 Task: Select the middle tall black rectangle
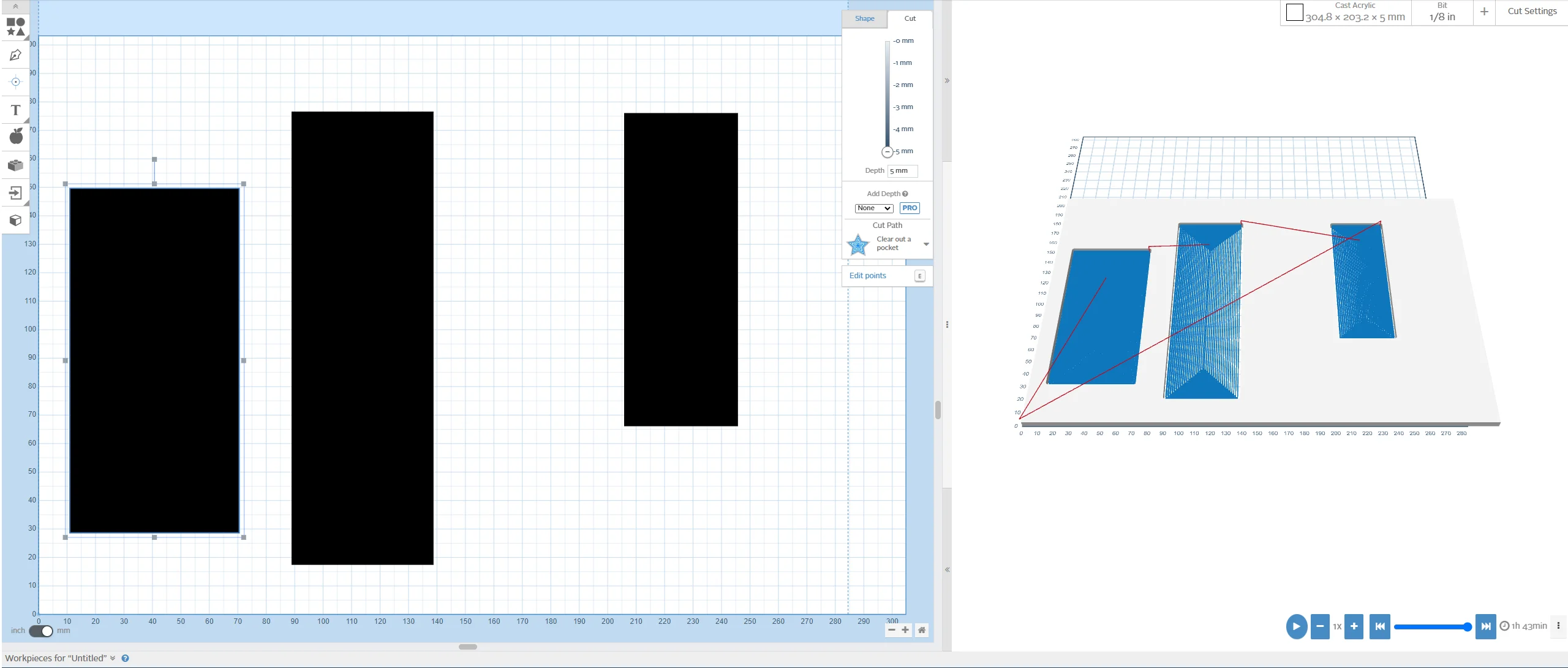click(363, 338)
